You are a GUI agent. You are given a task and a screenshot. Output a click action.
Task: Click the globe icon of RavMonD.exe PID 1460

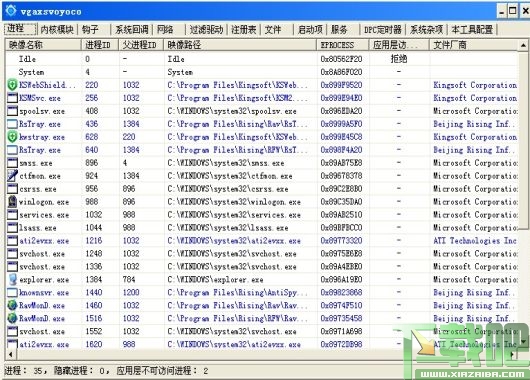point(12,305)
